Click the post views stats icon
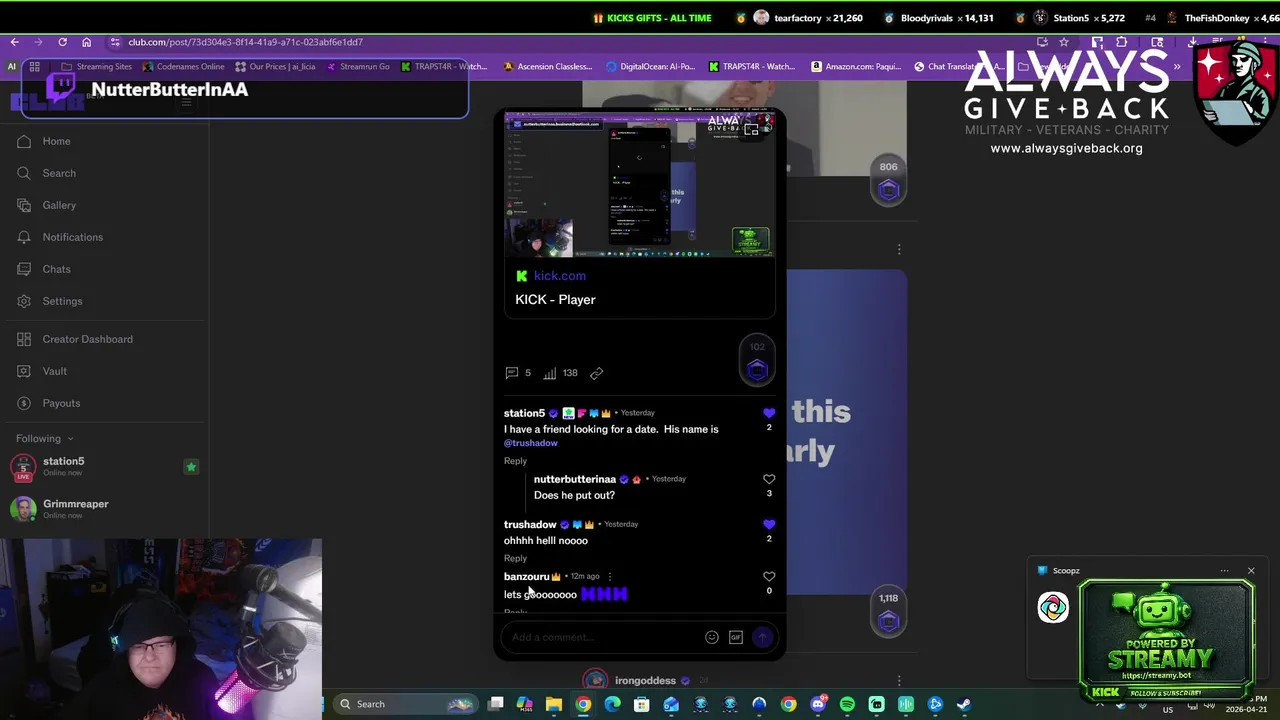1280x720 pixels. coord(549,373)
